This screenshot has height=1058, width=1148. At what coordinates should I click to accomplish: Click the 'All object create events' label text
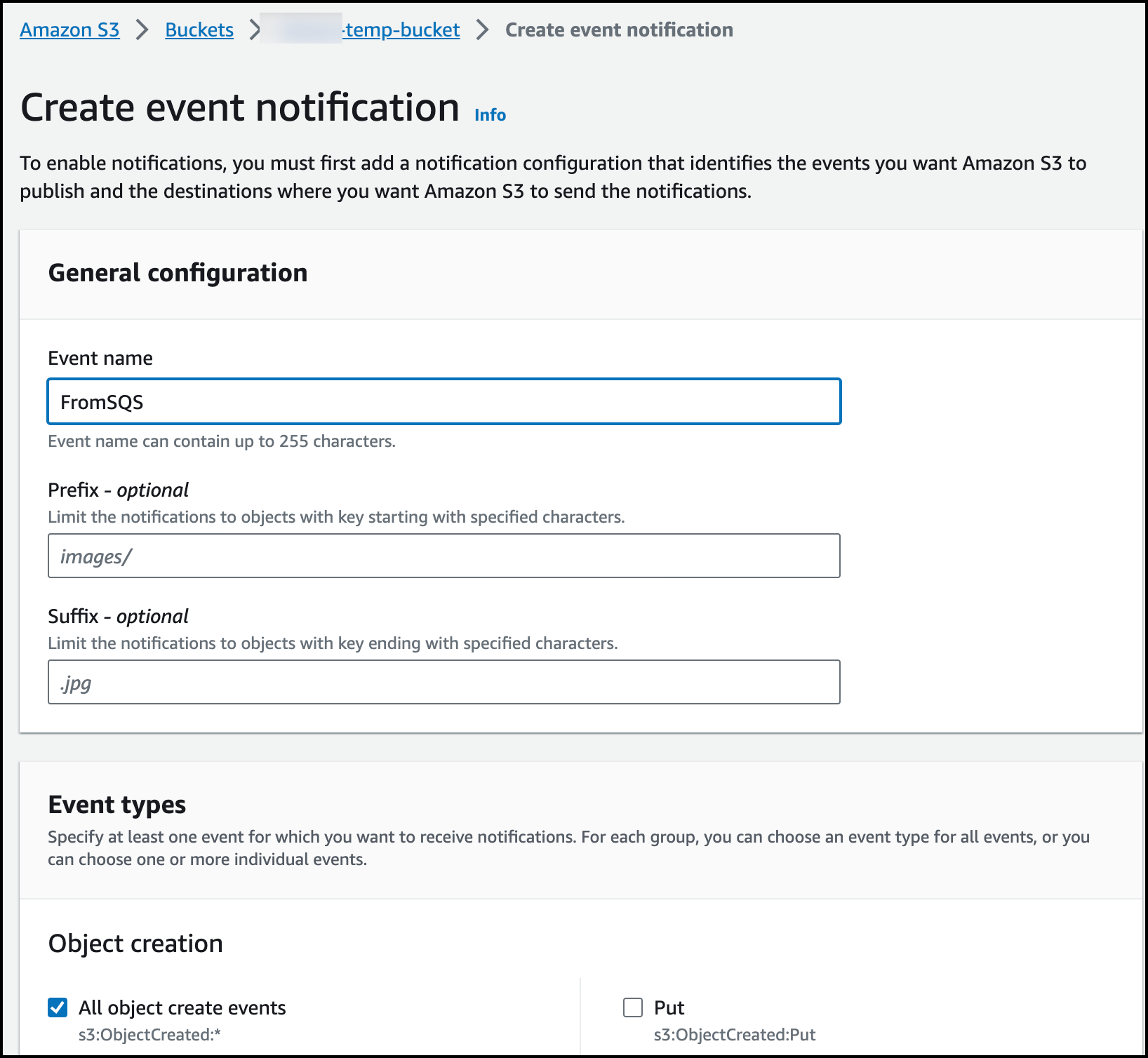182,1008
